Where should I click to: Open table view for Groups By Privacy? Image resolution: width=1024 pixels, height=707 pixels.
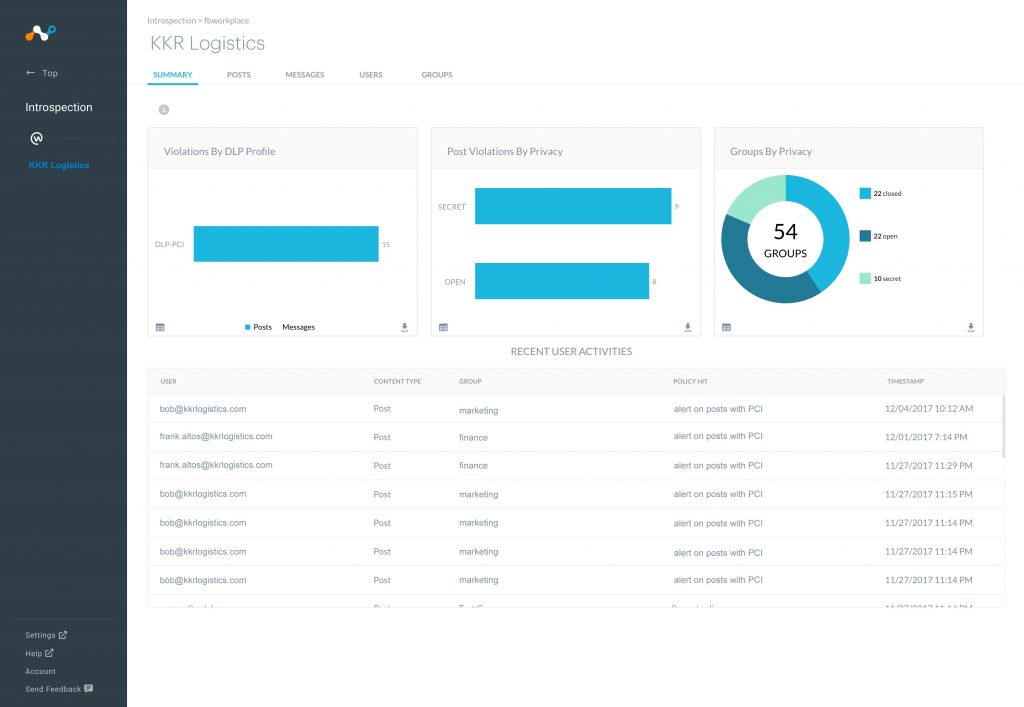[x=726, y=327]
